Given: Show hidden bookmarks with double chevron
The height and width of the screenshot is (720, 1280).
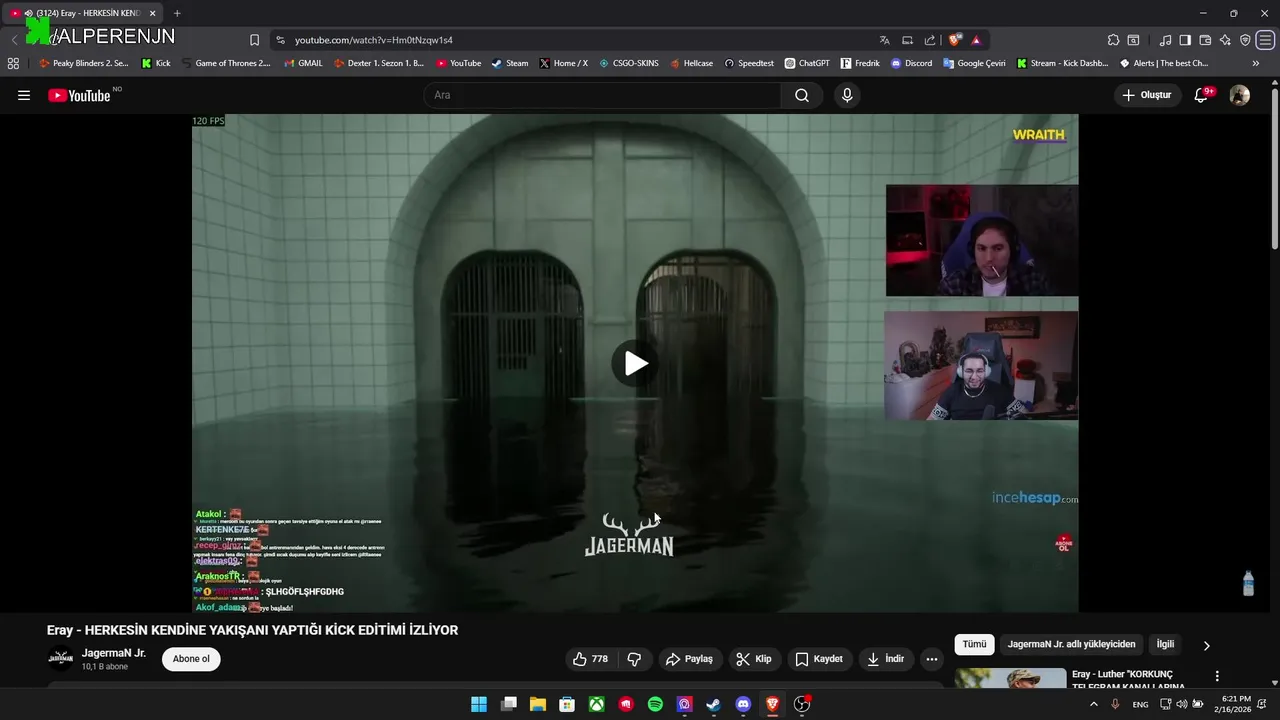Looking at the screenshot, I should pos(1256,63).
